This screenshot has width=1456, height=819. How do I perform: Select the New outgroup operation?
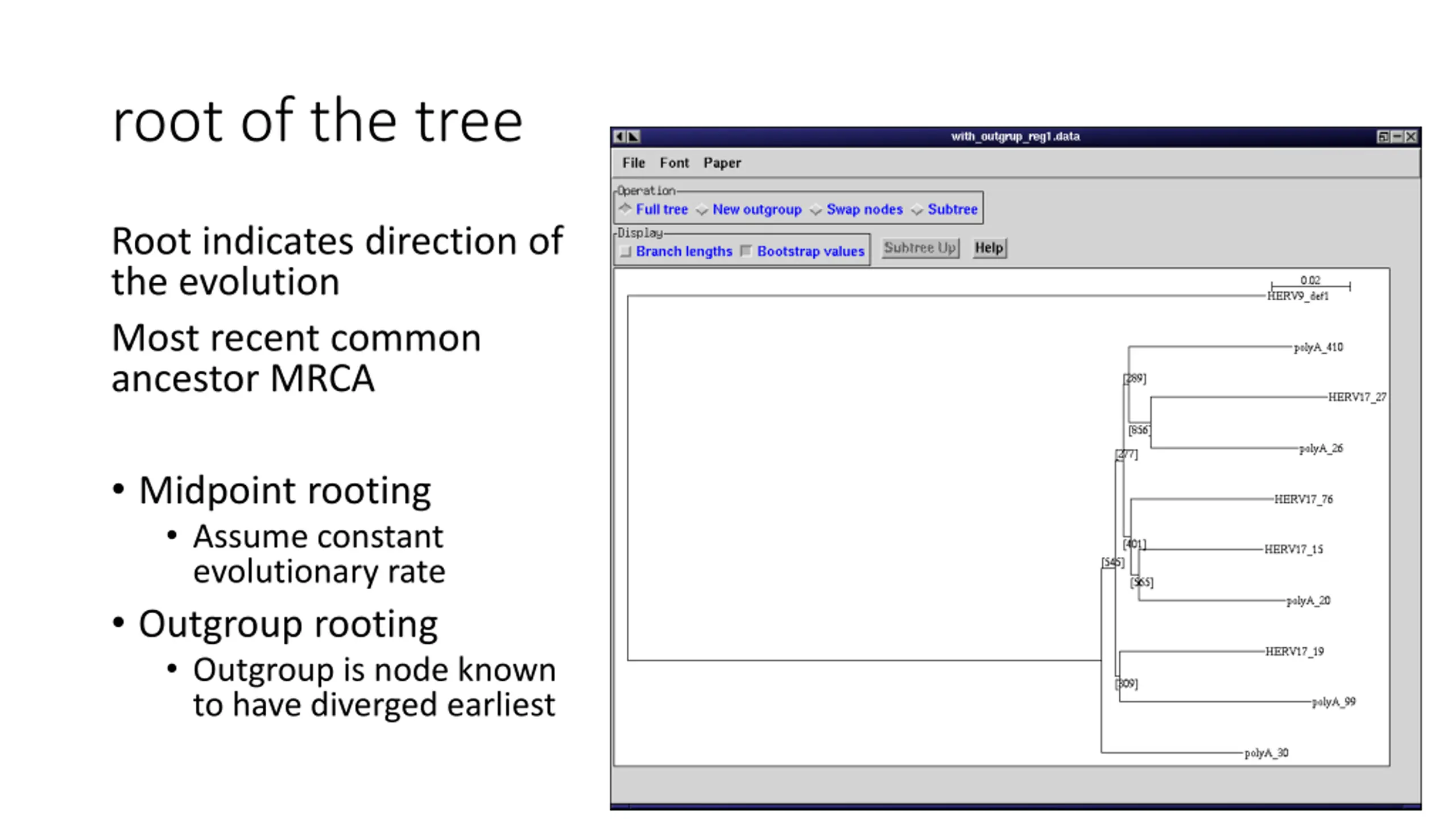[749, 209]
